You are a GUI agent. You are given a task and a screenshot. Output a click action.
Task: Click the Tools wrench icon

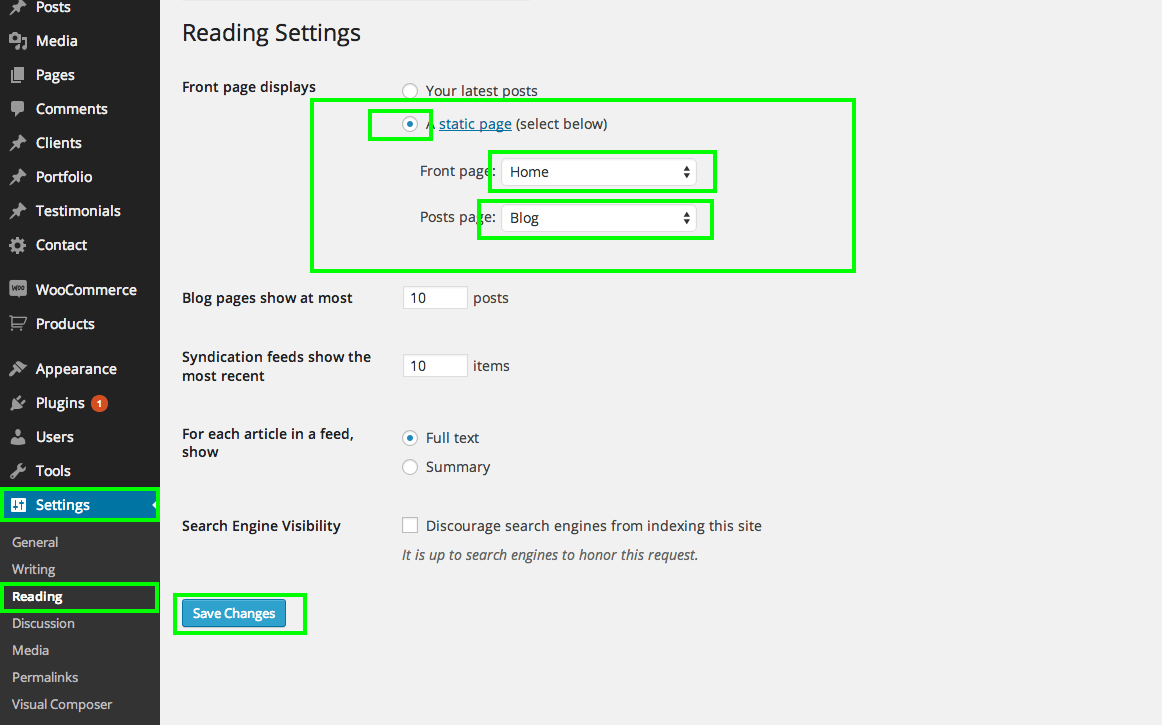point(18,471)
